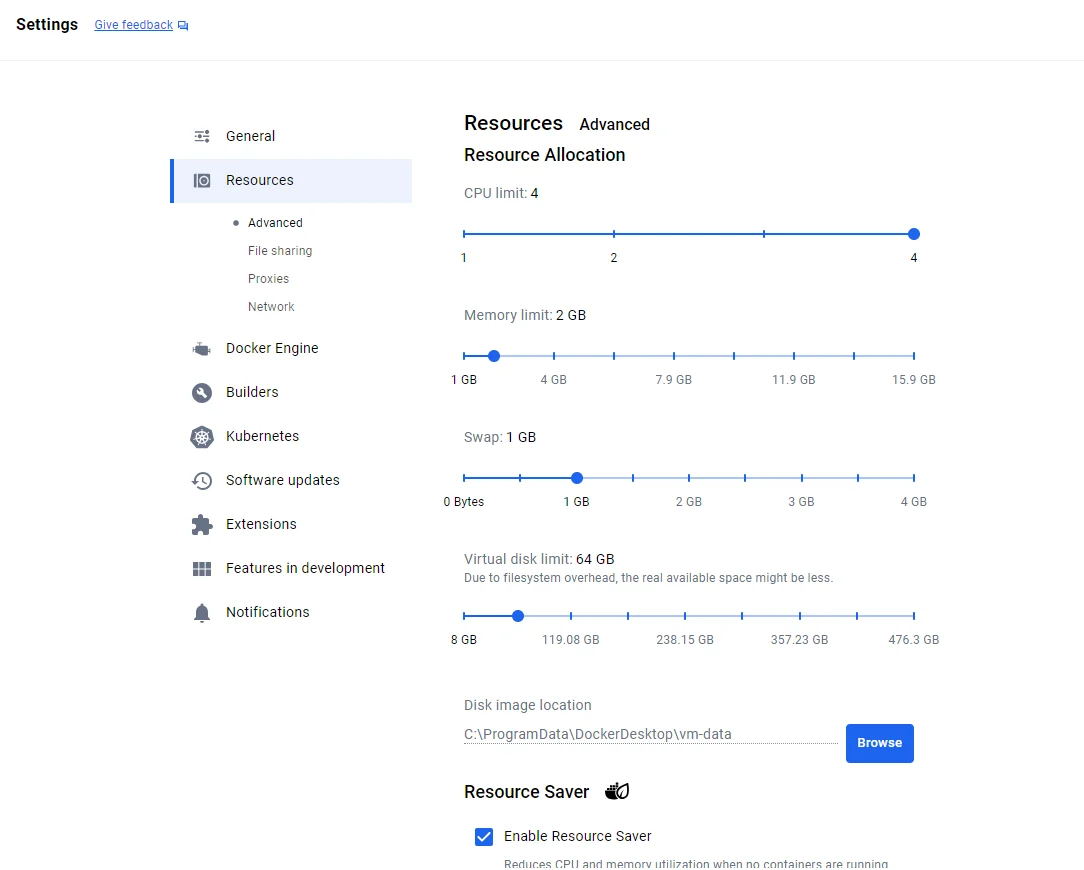Click the Kubernetes helm wheel icon
The height and width of the screenshot is (870, 1084).
pyautogui.click(x=200, y=436)
